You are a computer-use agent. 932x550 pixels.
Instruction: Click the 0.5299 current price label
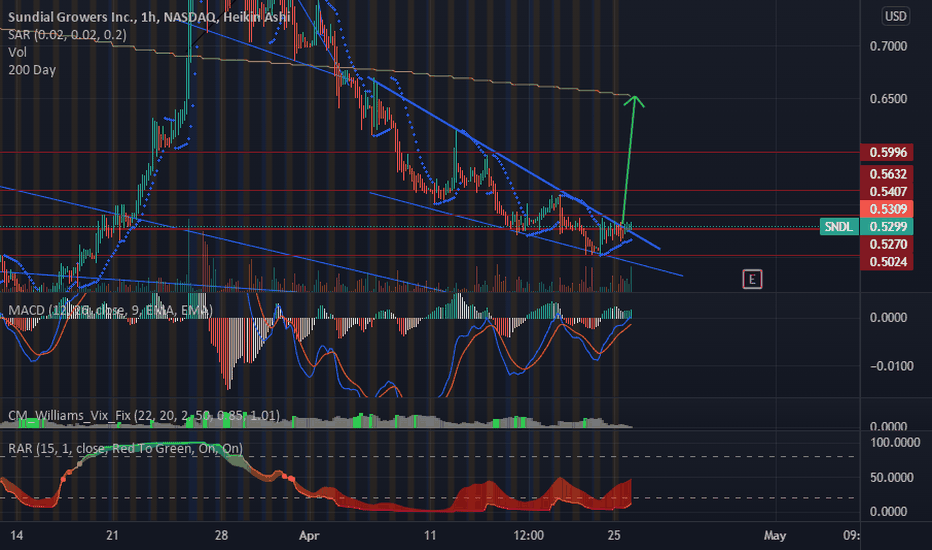(x=887, y=227)
